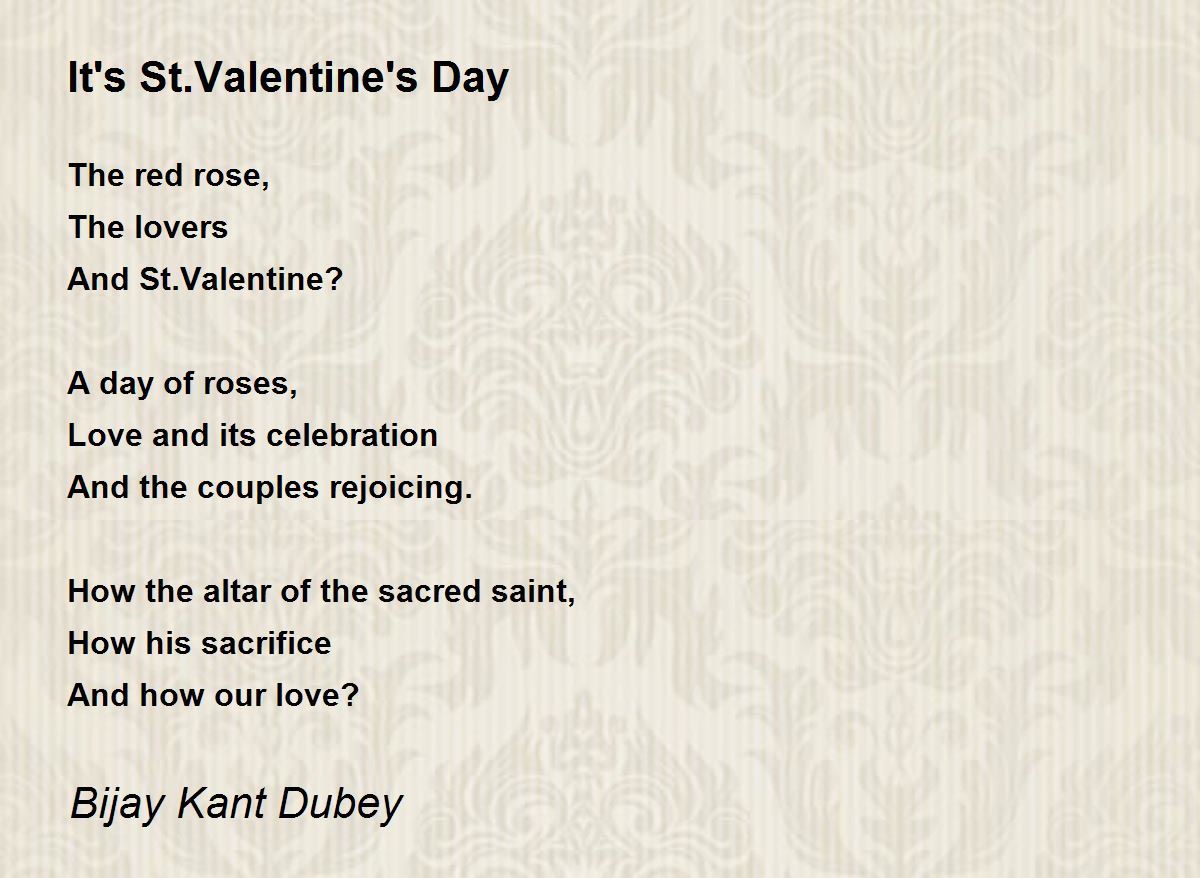
Task: Click the poem title It's St.Valentine's Day
Action: (288, 78)
